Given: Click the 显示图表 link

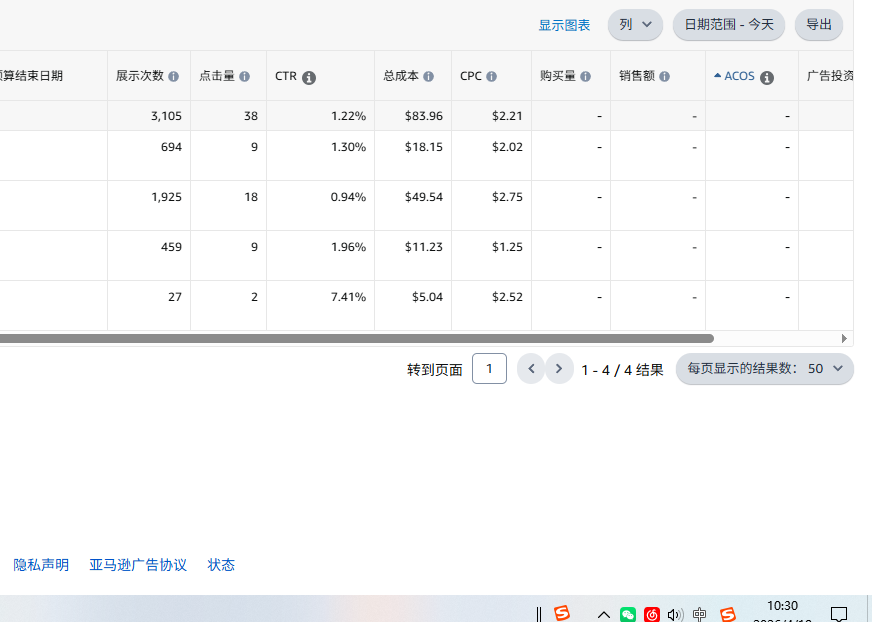Looking at the screenshot, I should pyautogui.click(x=564, y=25).
